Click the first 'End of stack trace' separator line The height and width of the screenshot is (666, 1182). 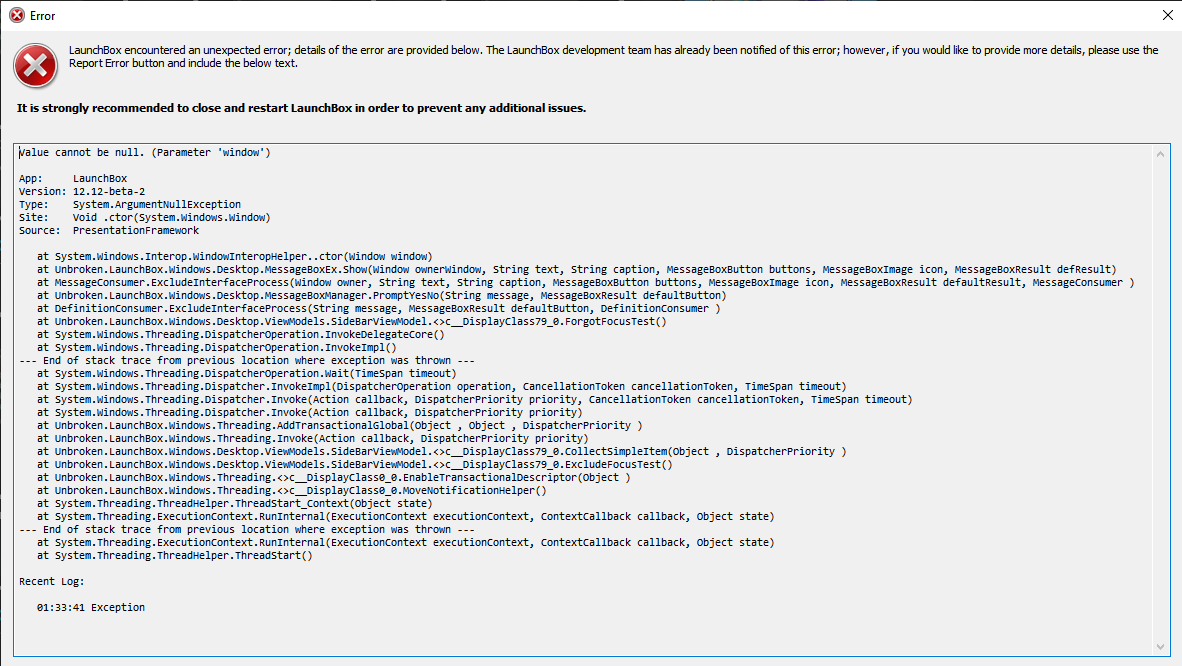tap(247, 361)
